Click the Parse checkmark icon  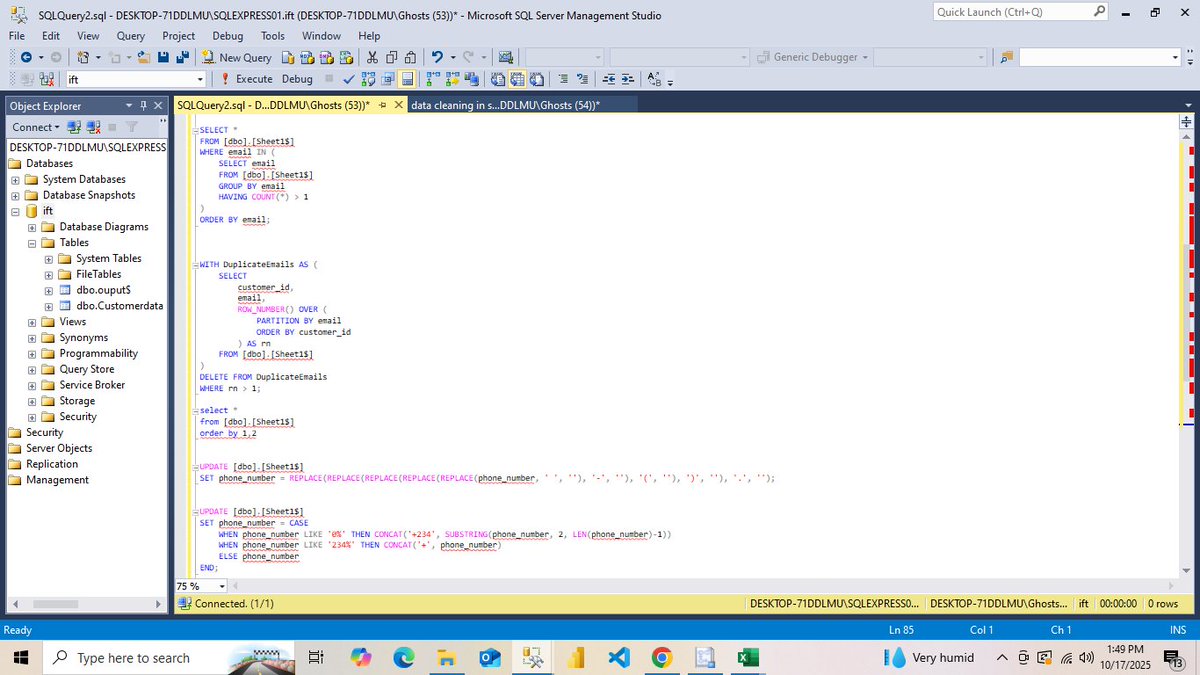[348, 79]
